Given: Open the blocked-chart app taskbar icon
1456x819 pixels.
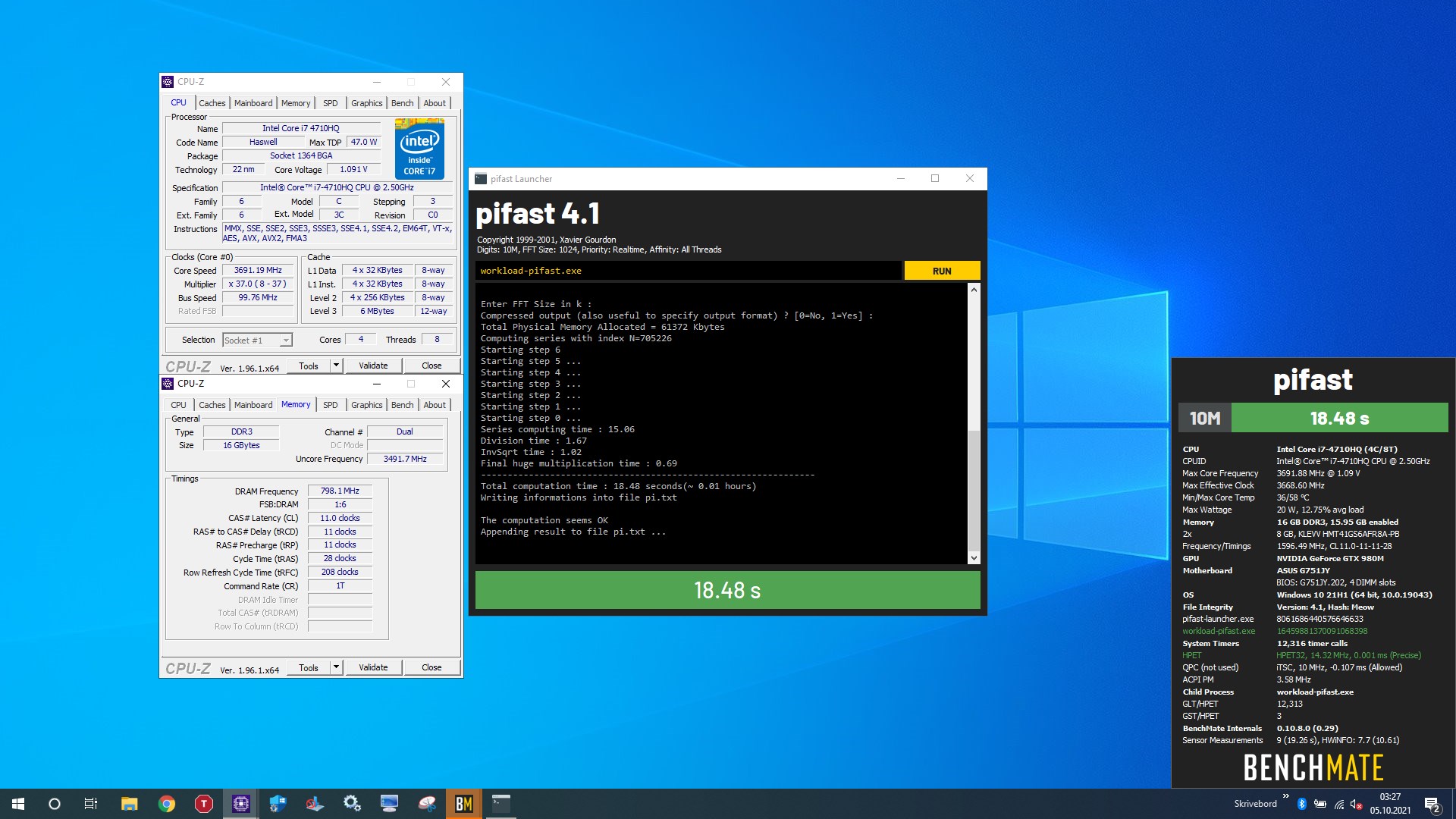Looking at the screenshot, I should (x=315, y=804).
